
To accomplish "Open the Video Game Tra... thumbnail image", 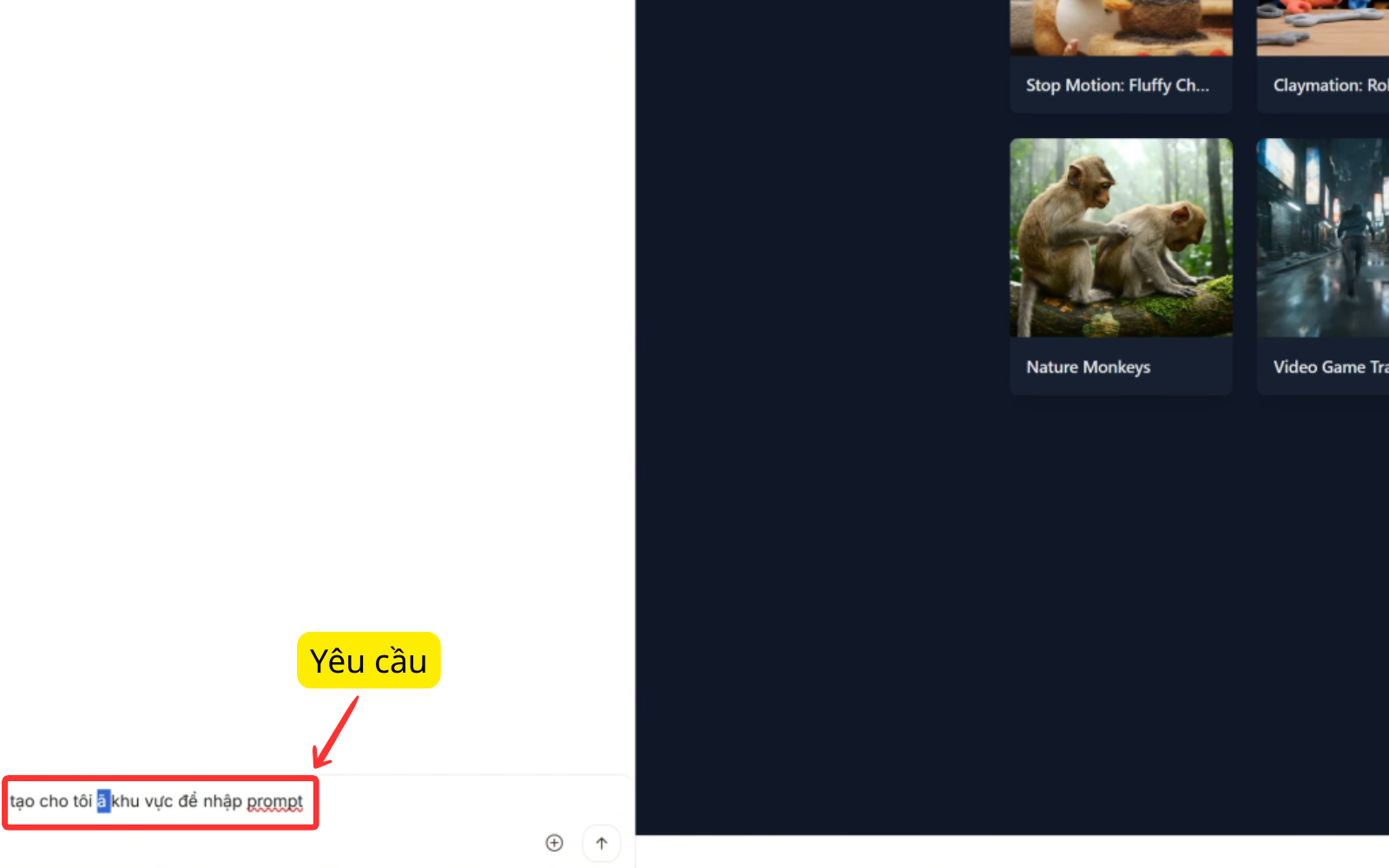I will (x=1323, y=238).
